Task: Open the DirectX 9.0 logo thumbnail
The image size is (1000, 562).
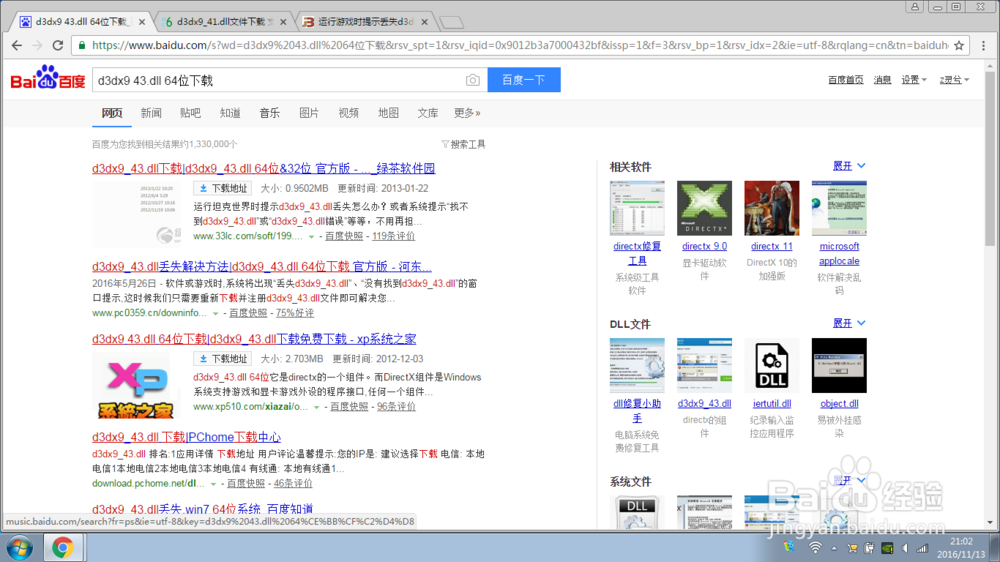Action: pos(704,208)
